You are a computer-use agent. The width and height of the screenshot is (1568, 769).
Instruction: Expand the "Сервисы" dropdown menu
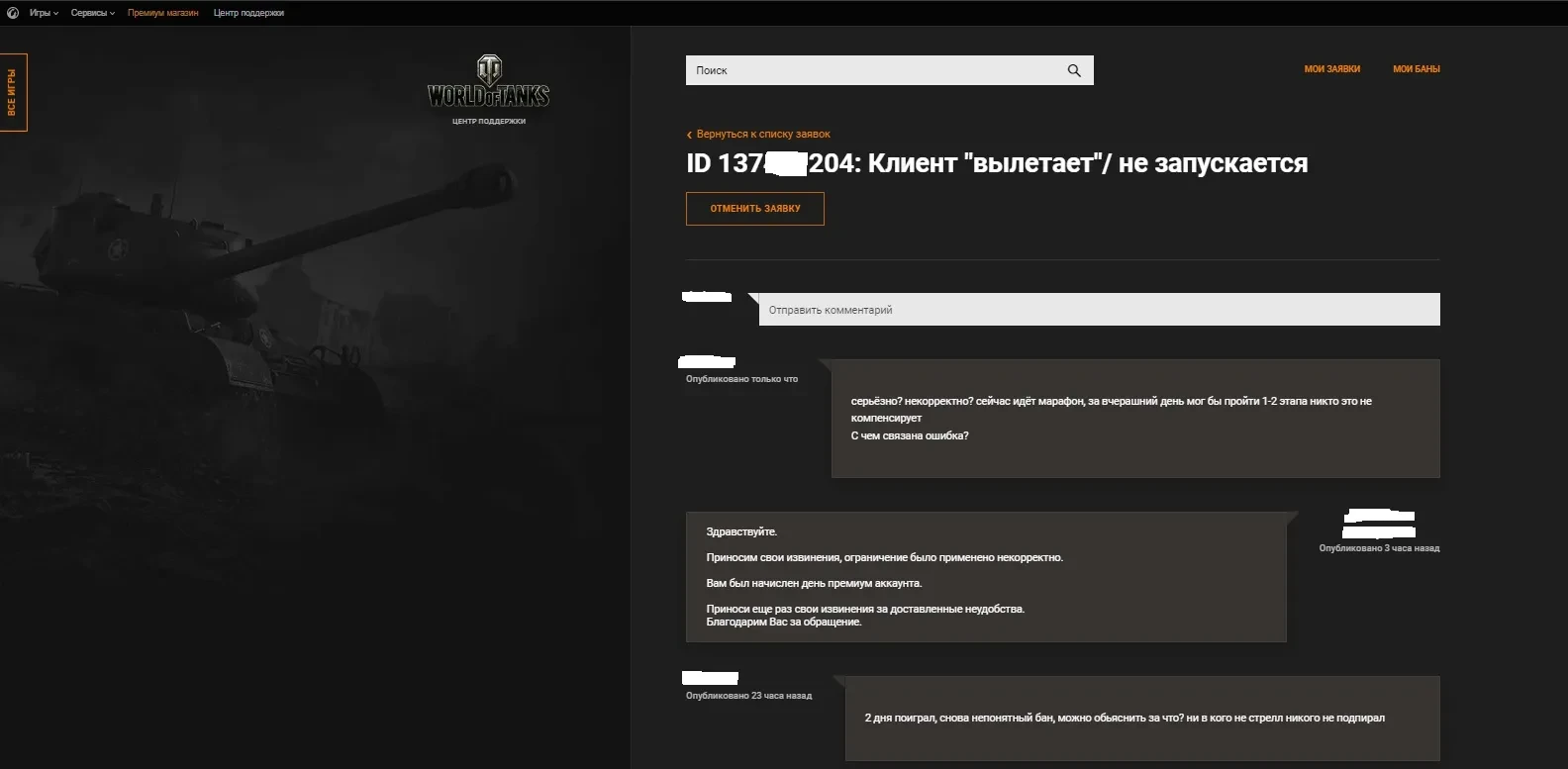93,13
